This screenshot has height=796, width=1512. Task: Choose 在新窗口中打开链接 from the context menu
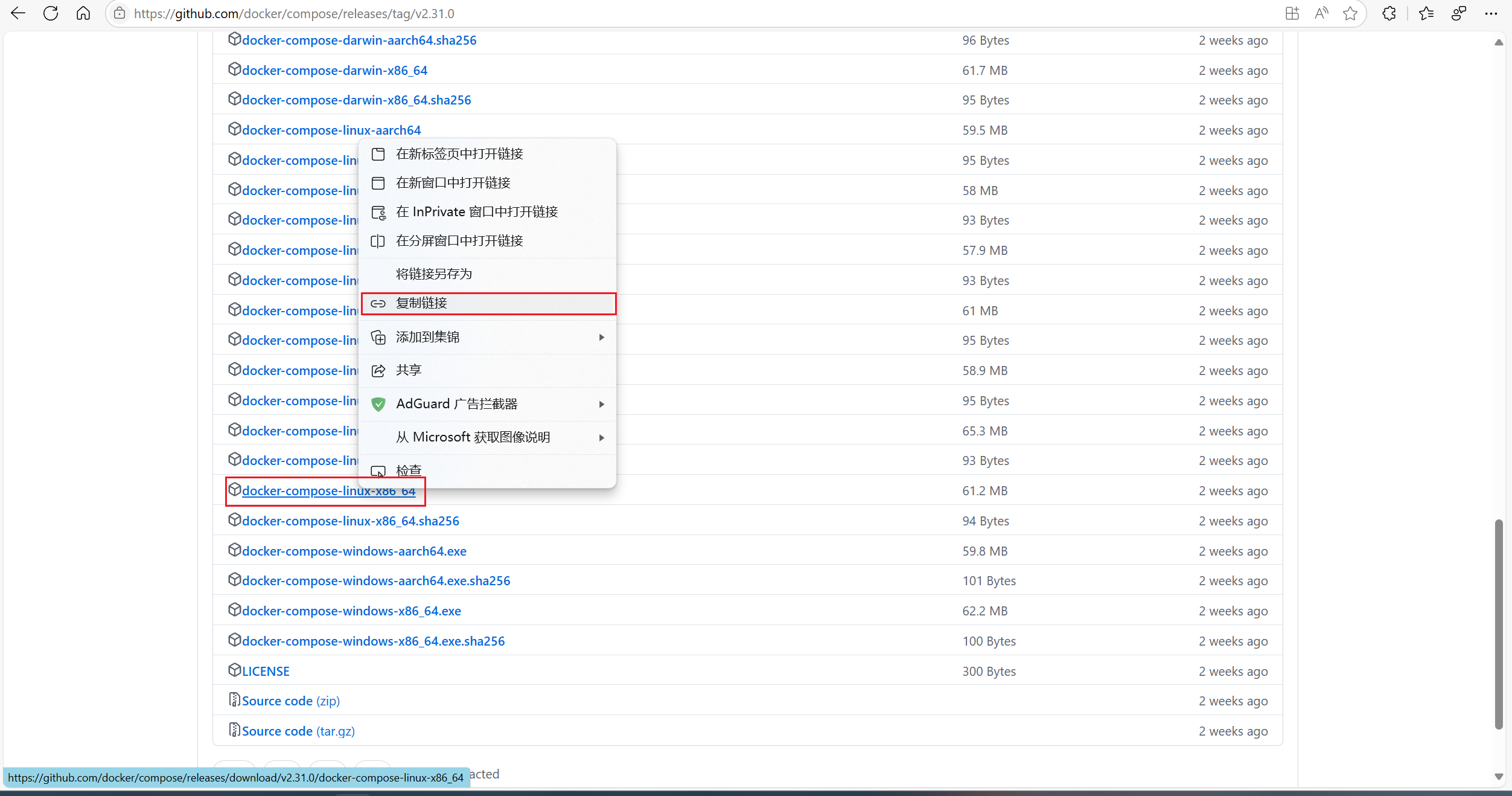(488, 183)
